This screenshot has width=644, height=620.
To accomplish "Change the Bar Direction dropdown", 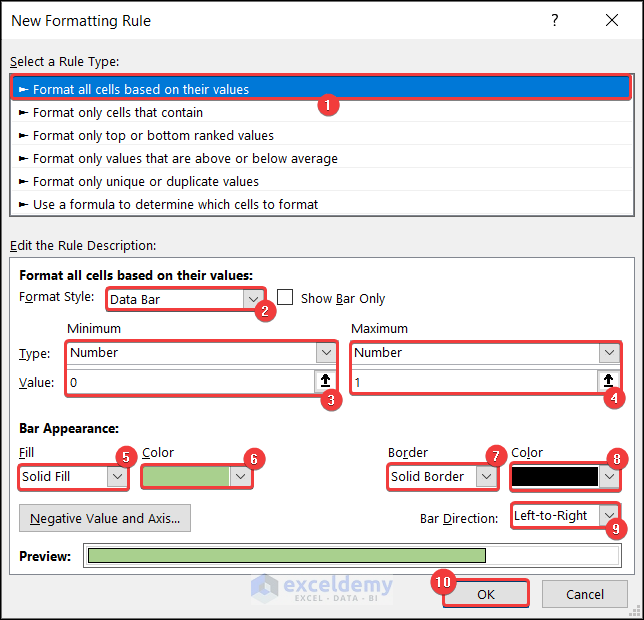I will tap(608, 516).
